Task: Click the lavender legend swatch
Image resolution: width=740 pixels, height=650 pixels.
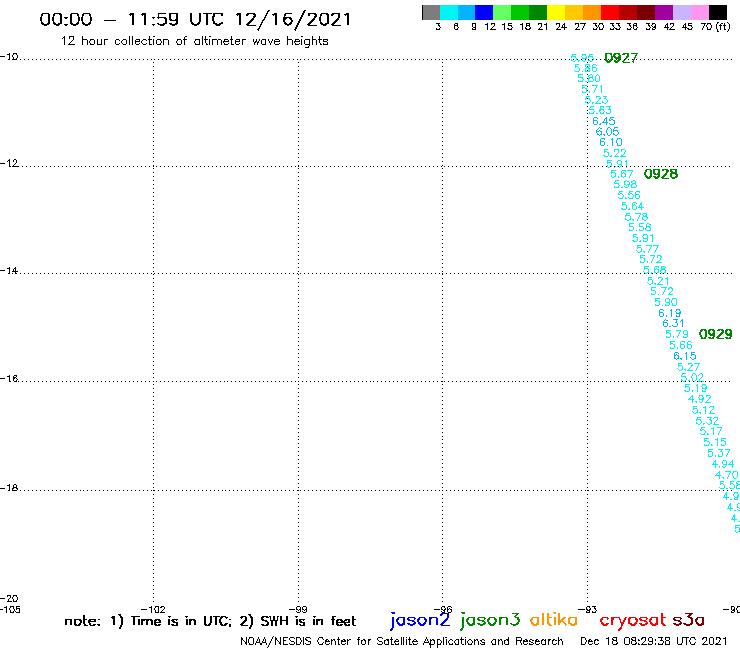Action: (681, 12)
